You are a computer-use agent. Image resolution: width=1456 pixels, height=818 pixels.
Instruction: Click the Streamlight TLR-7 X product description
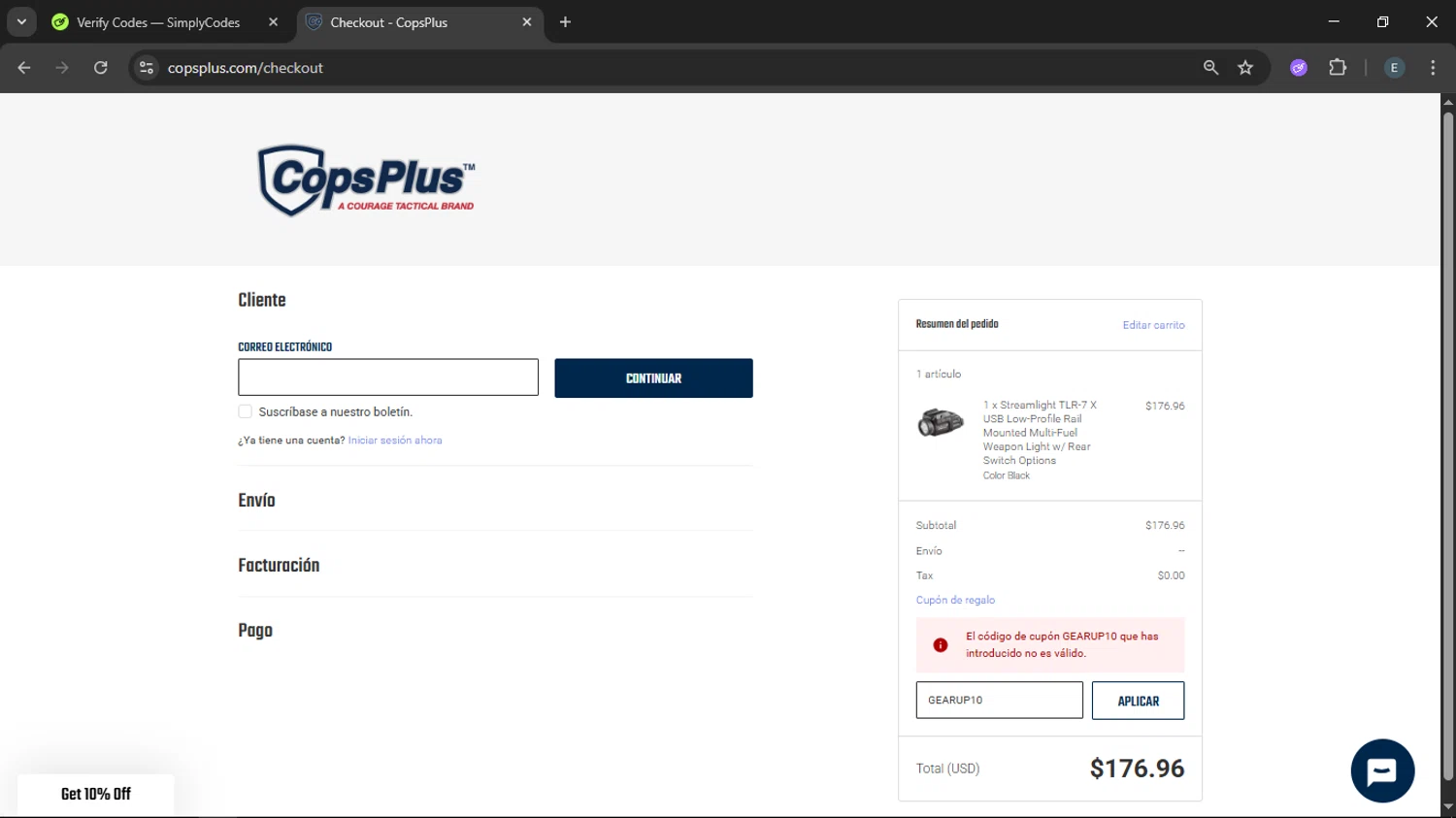(x=1040, y=433)
